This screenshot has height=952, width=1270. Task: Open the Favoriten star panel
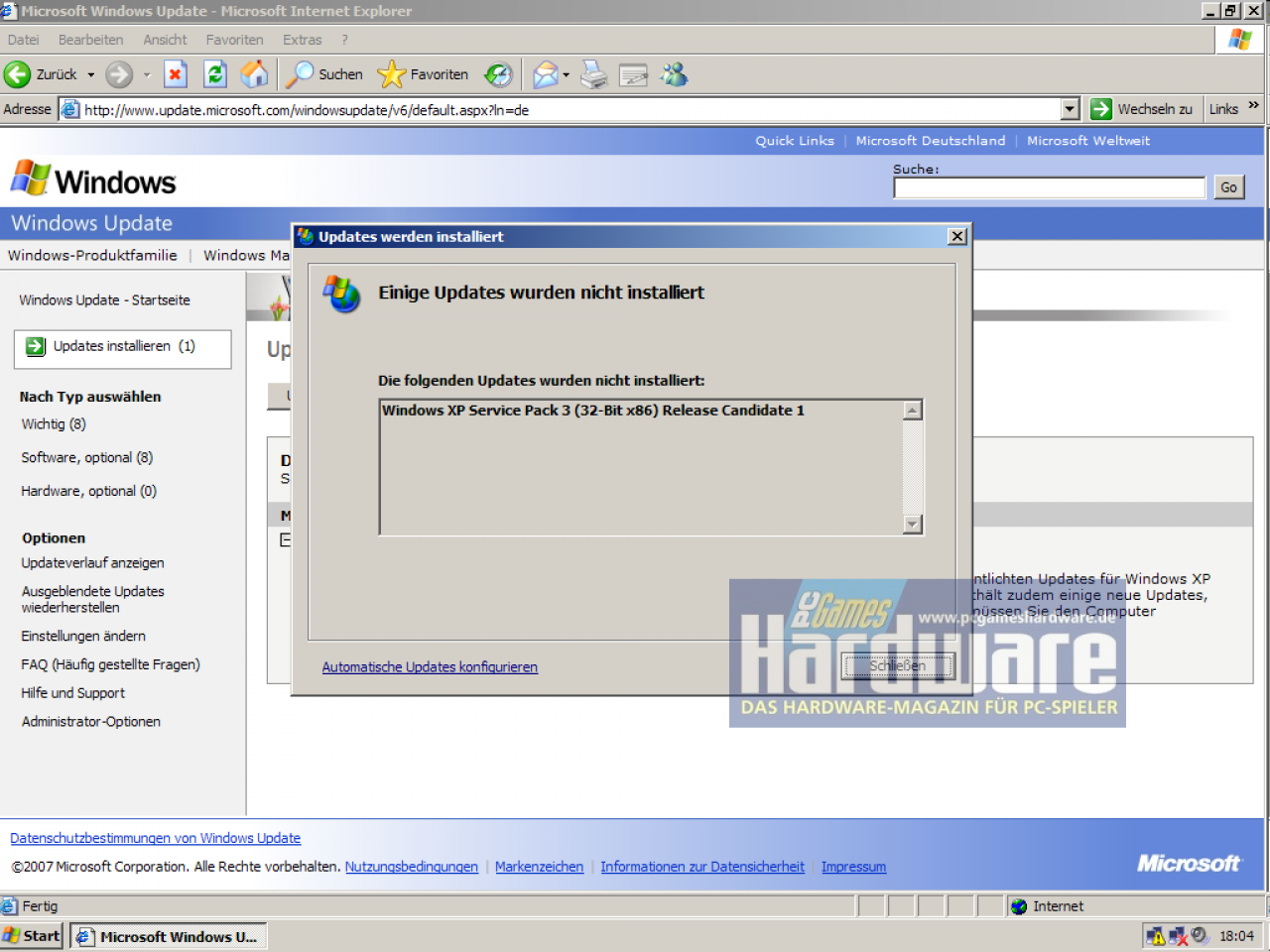(423, 74)
